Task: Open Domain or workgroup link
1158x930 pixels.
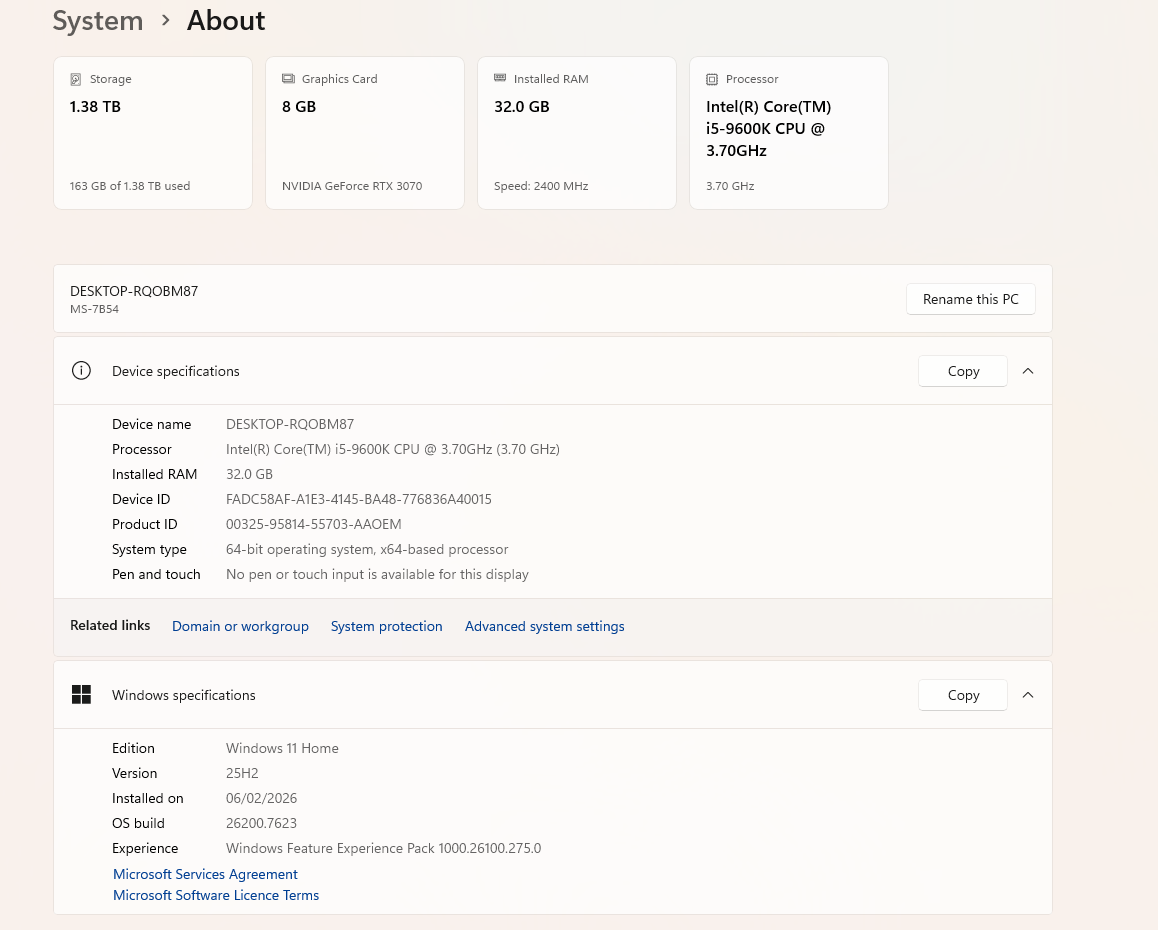Action: [x=240, y=626]
